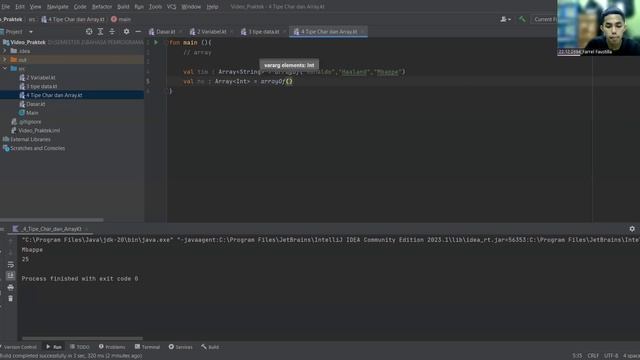The width and height of the screenshot is (640, 360).
Task: Select the Main class in project tree
Action: (32, 113)
